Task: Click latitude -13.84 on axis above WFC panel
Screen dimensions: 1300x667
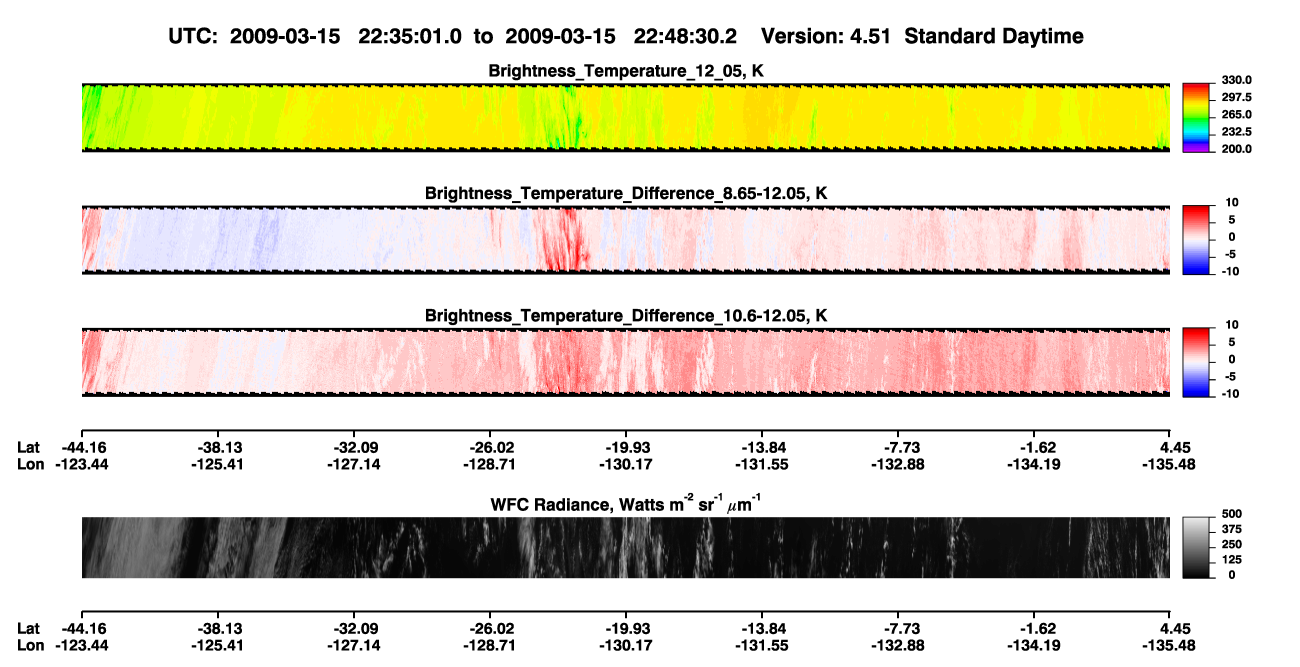Action: (x=761, y=448)
